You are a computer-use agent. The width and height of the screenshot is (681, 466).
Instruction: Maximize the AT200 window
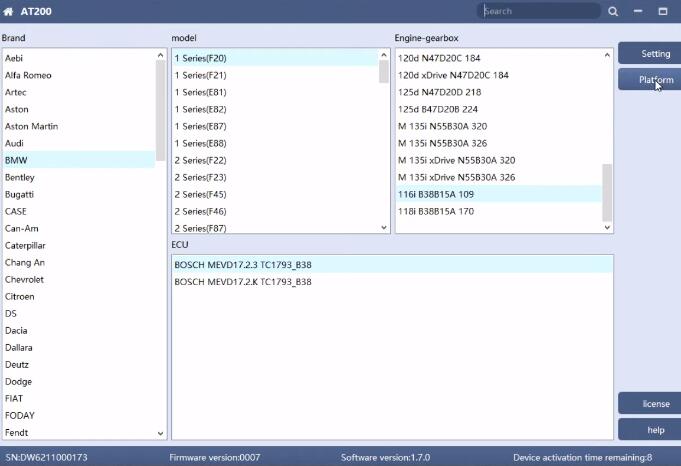coord(663,11)
